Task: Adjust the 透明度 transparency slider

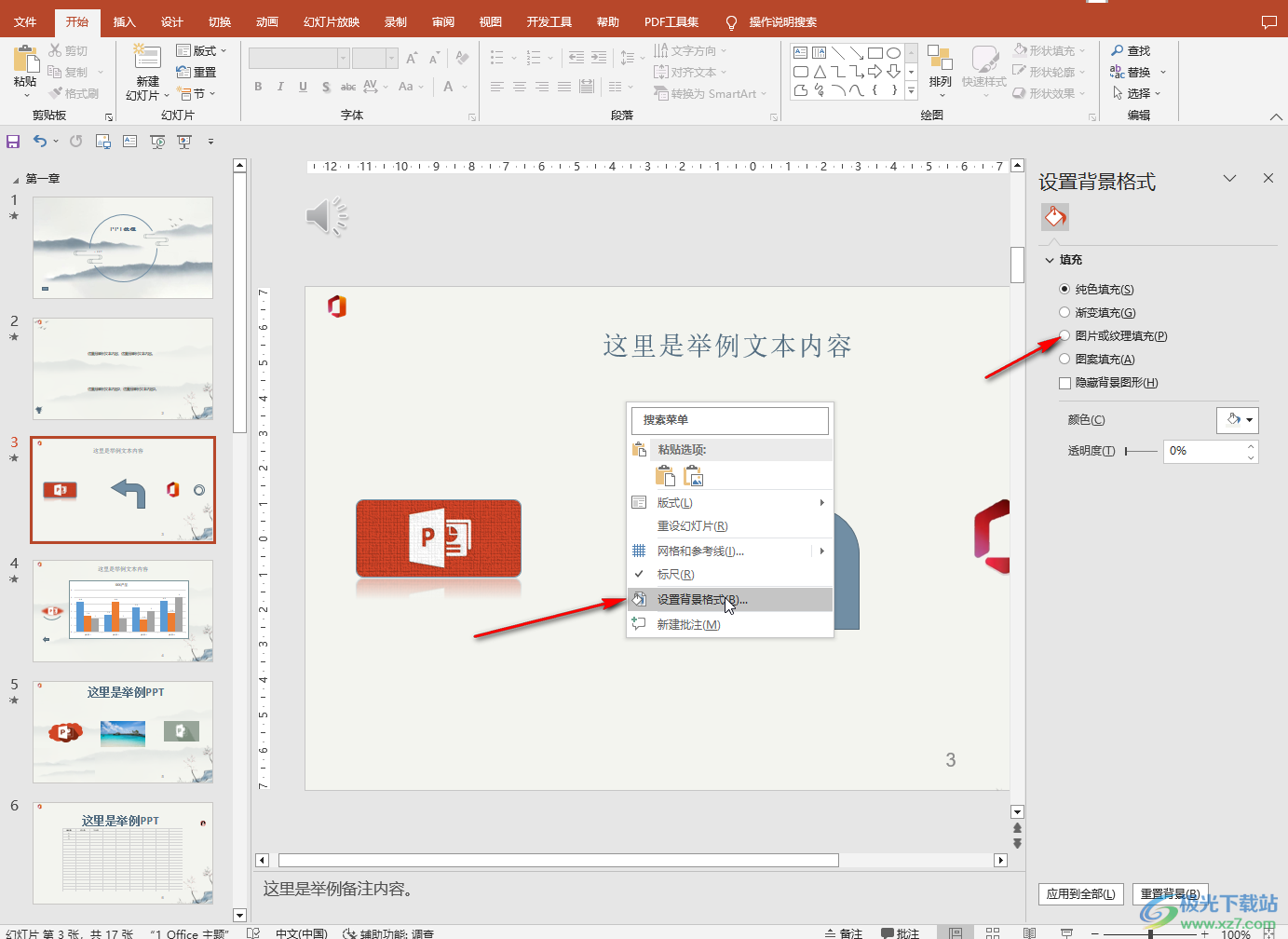Action: coord(1140,451)
